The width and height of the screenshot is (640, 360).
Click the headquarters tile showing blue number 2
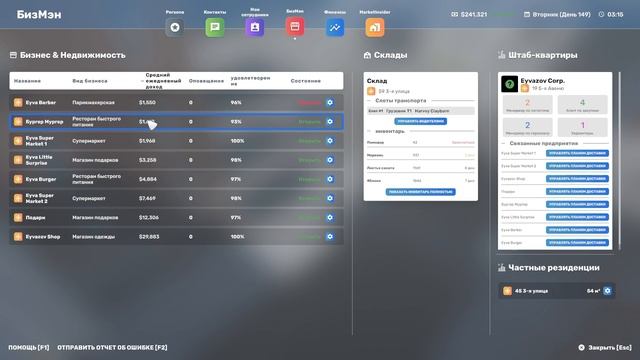coord(527,127)
